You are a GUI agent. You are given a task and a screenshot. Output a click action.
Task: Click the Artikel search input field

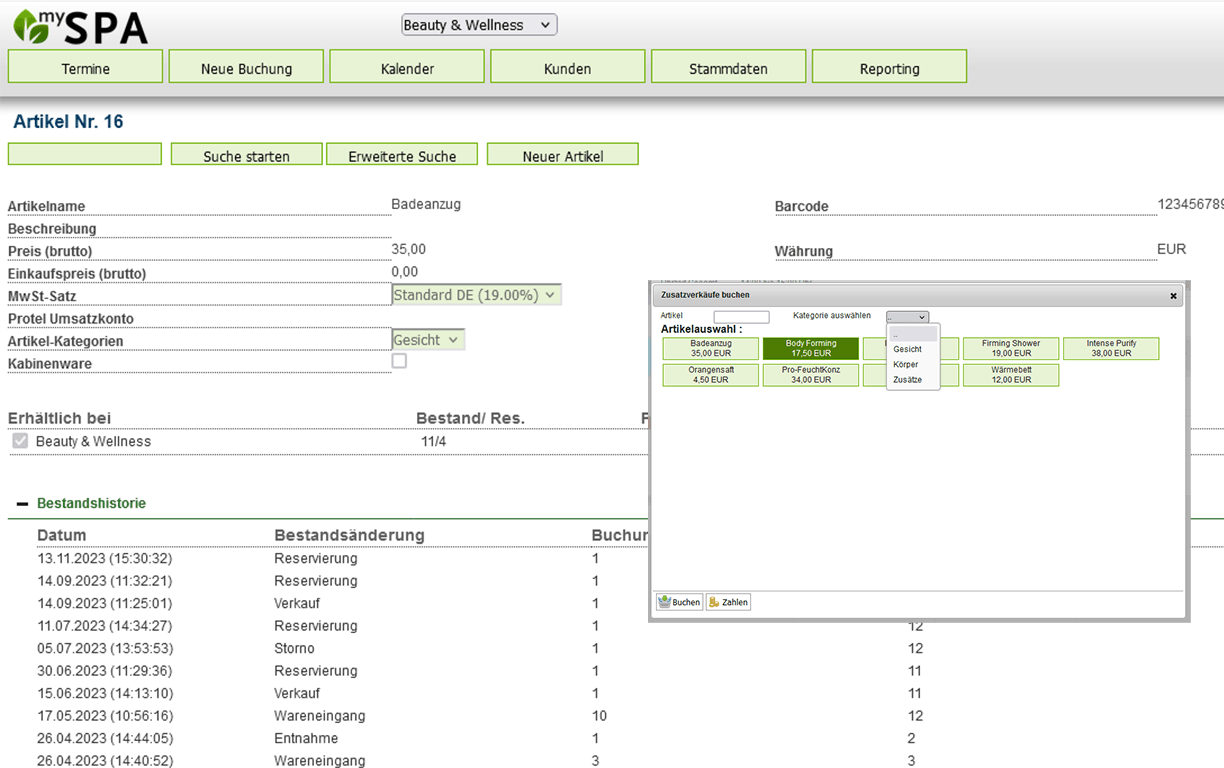coord(741,316)
